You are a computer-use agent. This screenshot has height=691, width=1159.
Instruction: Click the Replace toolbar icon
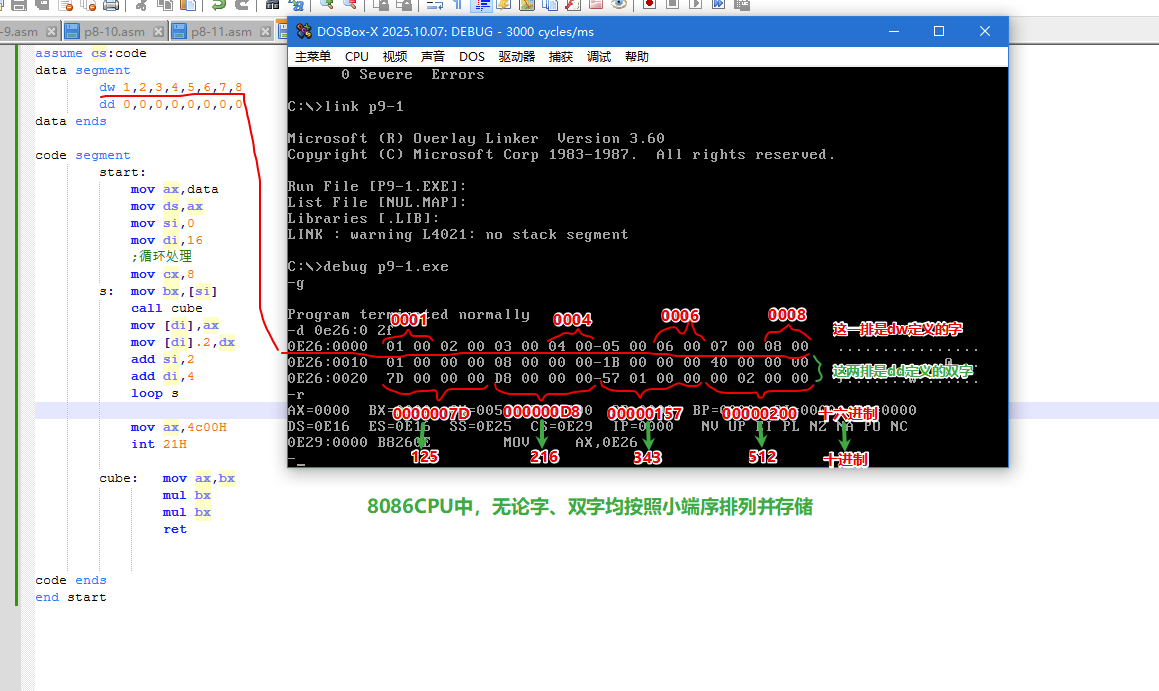coord(296,4)
